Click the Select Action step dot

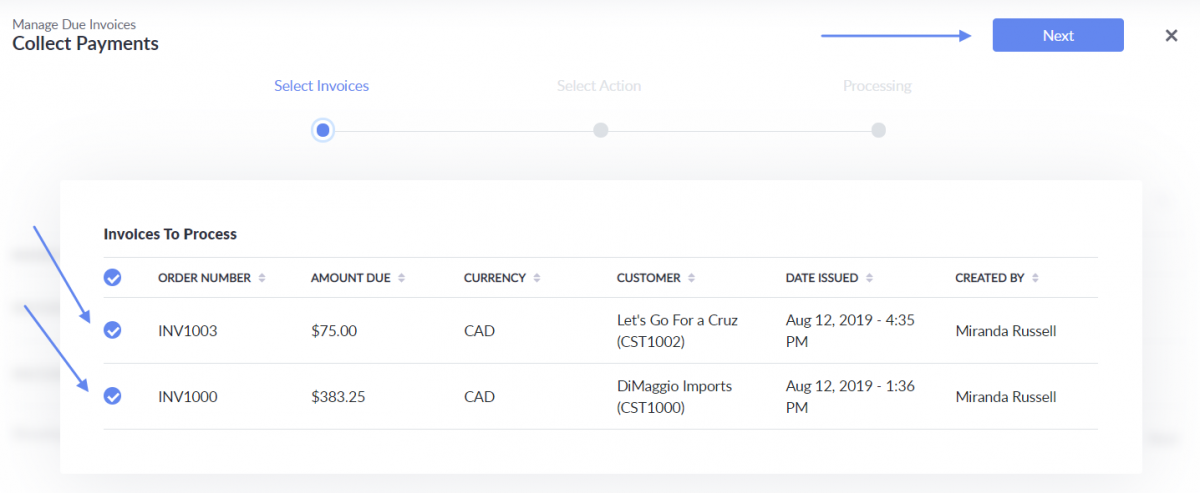600,130
